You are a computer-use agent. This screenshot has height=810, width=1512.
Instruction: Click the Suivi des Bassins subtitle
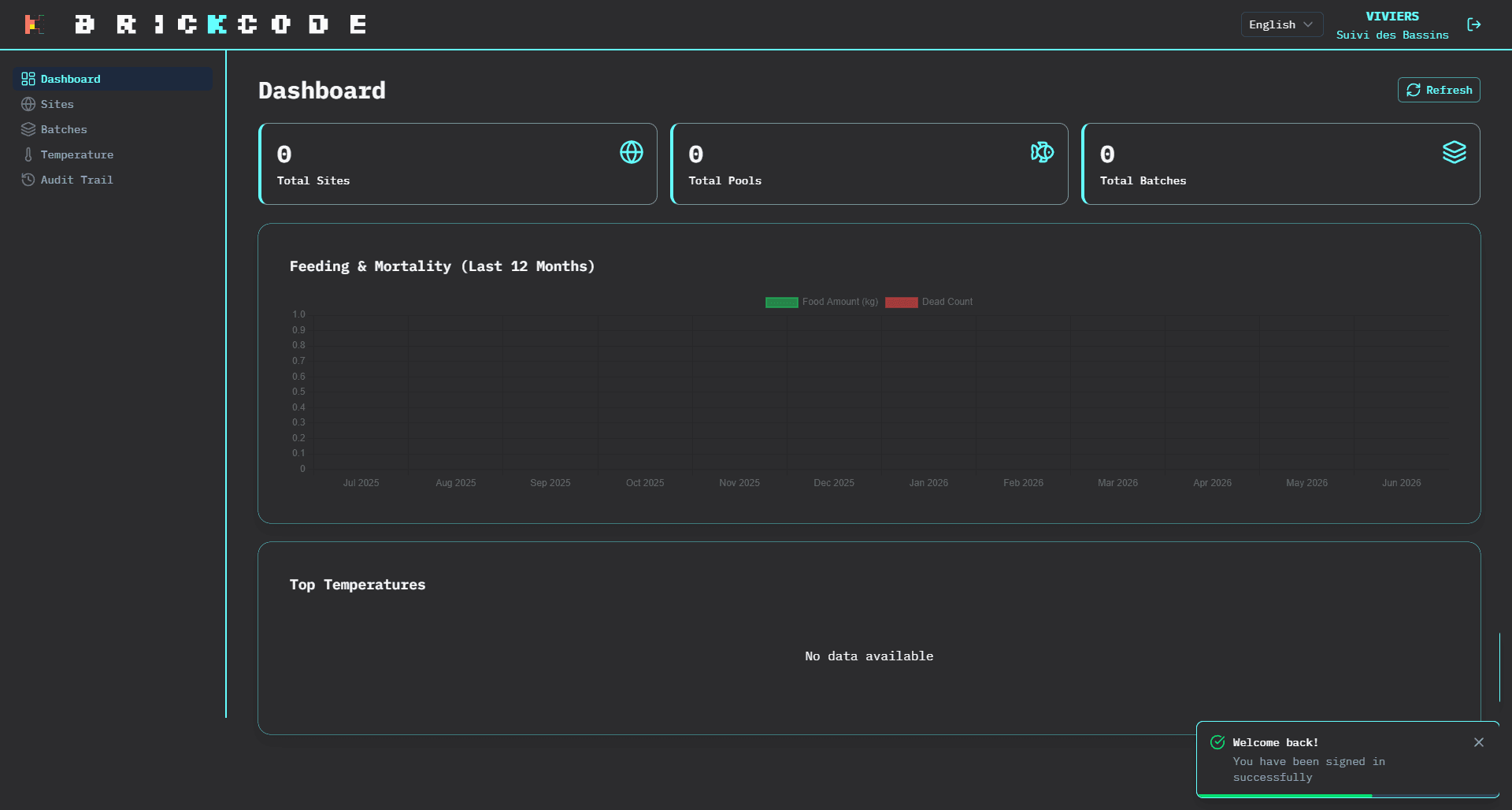click(1392, 35)
